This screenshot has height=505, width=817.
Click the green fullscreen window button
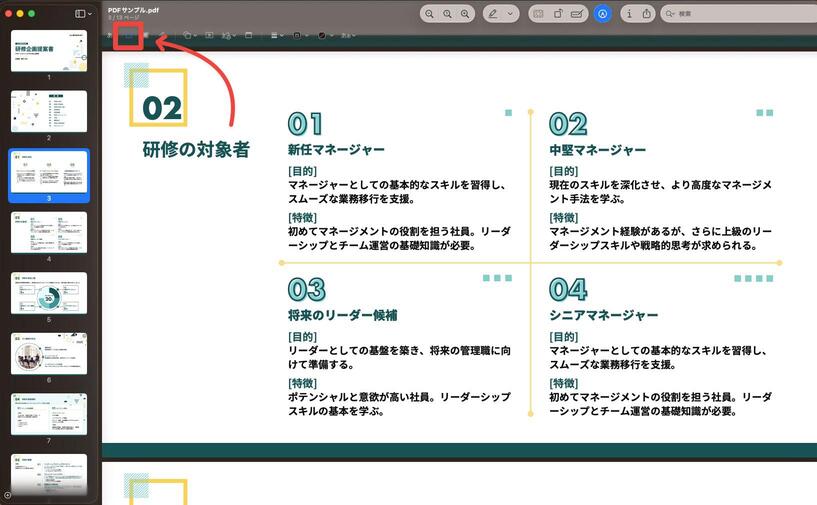coord(32,14)
